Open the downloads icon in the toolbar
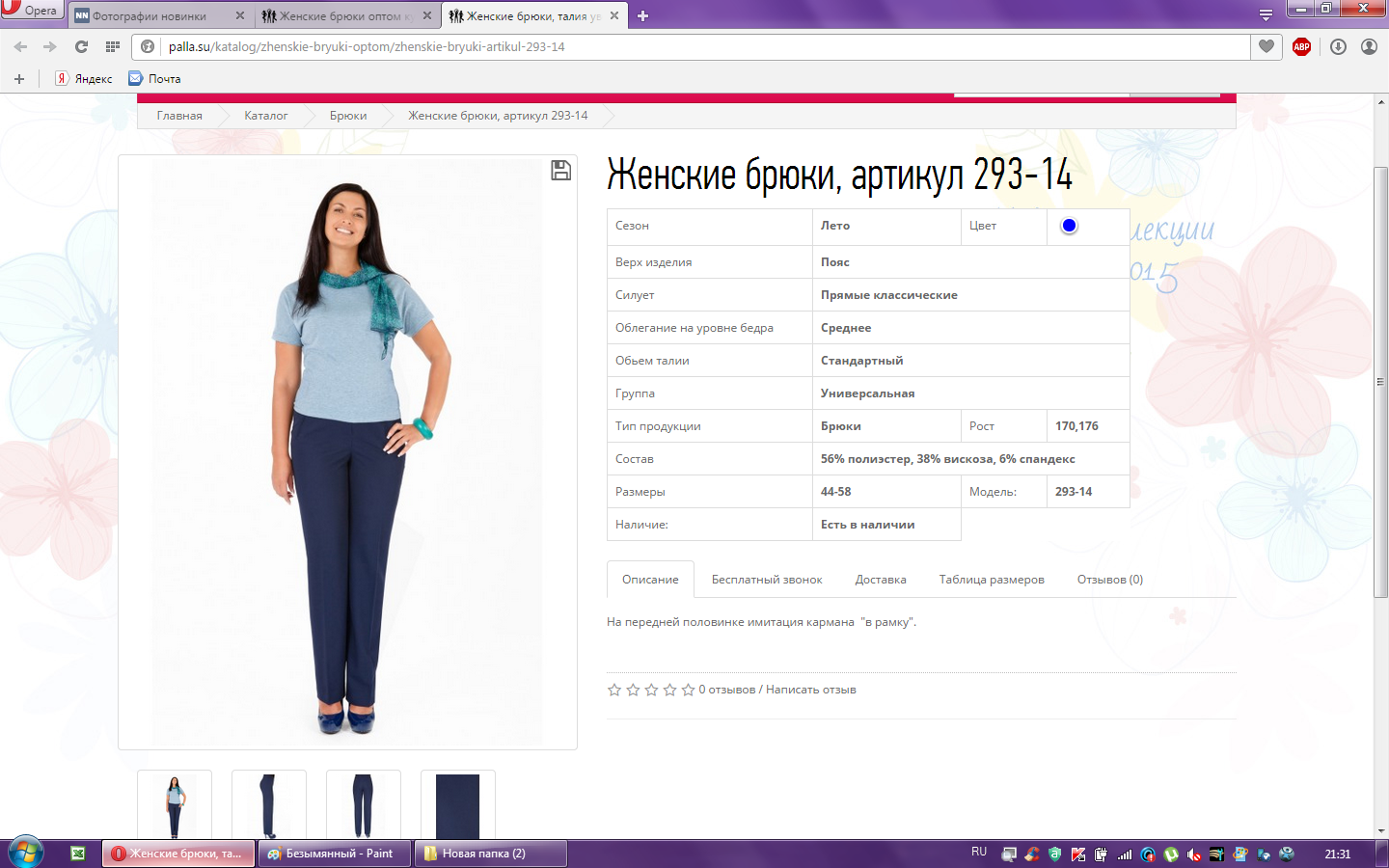This screenshot has width=1389, height=868. point(1338,46)
